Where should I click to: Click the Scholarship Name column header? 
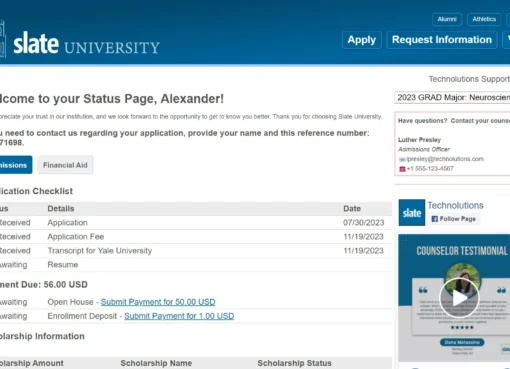pyautogui.click(x=156, y=363)
